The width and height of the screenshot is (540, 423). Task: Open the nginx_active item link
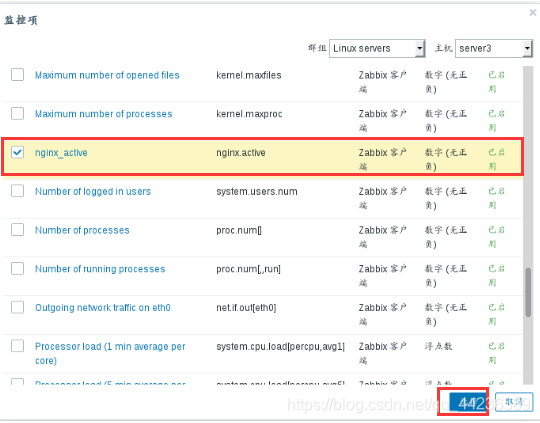61,153
